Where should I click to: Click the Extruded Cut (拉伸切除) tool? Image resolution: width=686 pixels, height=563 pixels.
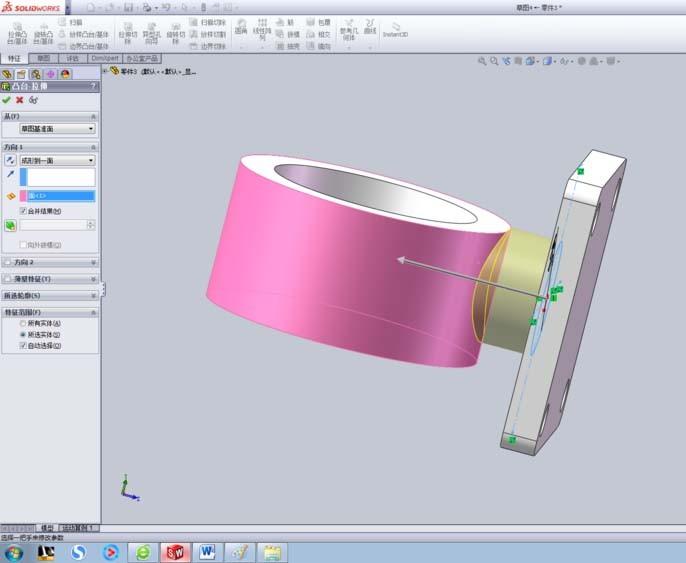click(128, 34)
